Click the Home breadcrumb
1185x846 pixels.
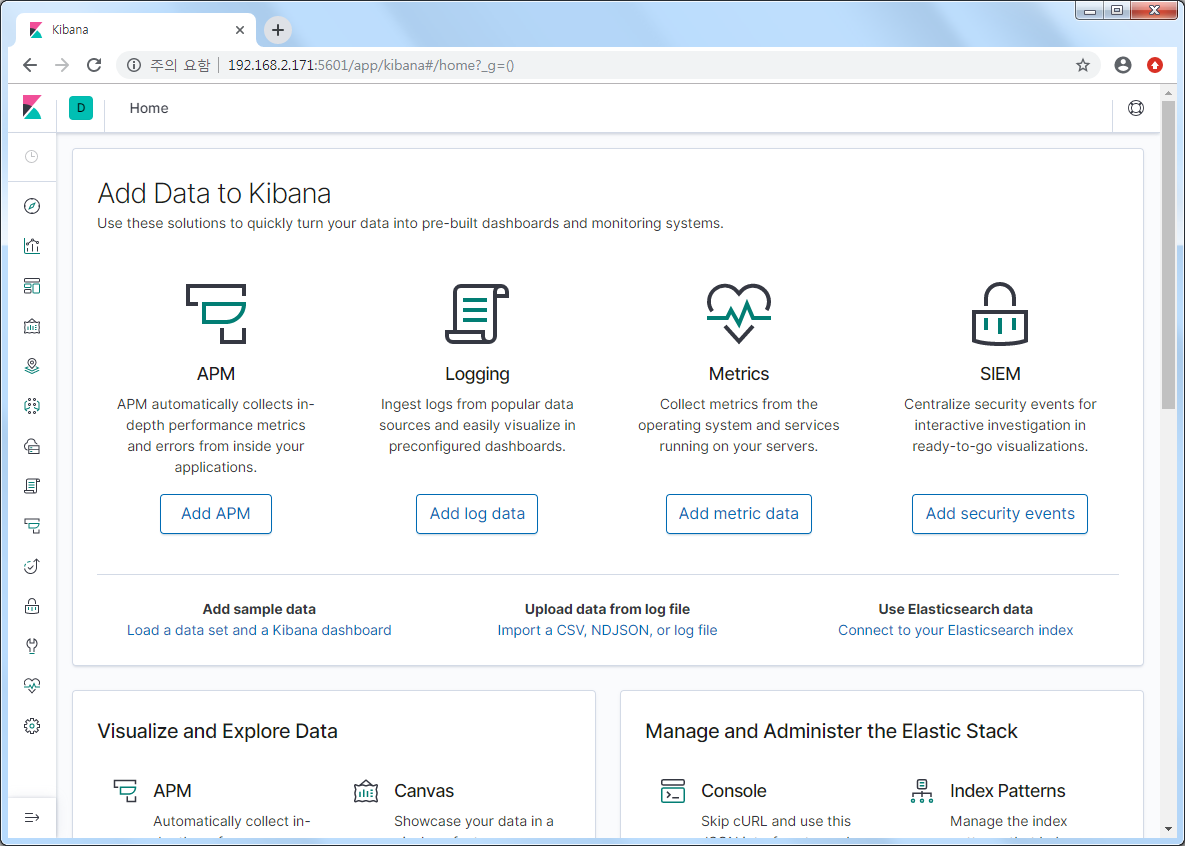pyautogui.click(x=149, y=108)
